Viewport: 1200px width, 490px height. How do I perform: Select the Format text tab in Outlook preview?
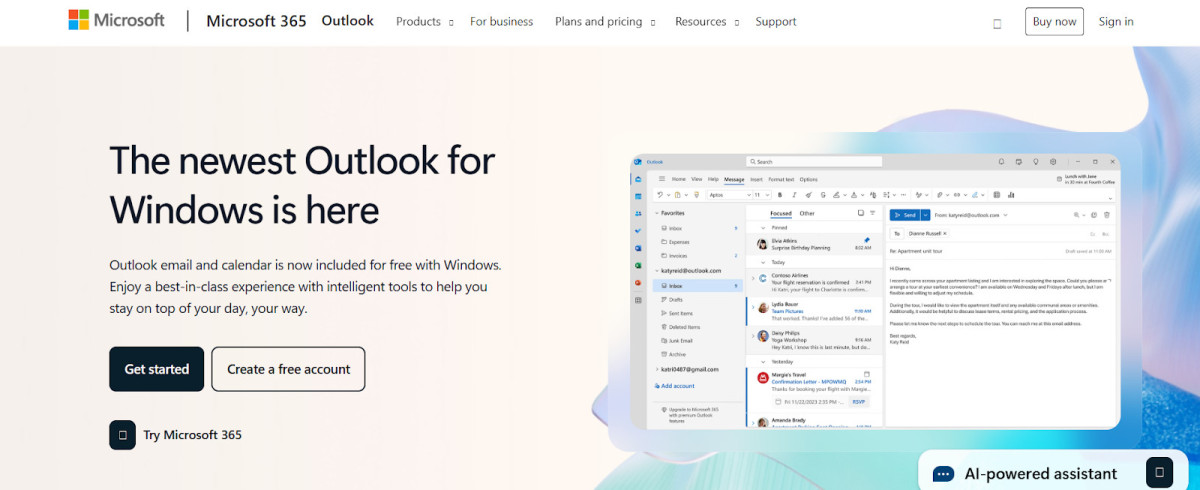781,179
